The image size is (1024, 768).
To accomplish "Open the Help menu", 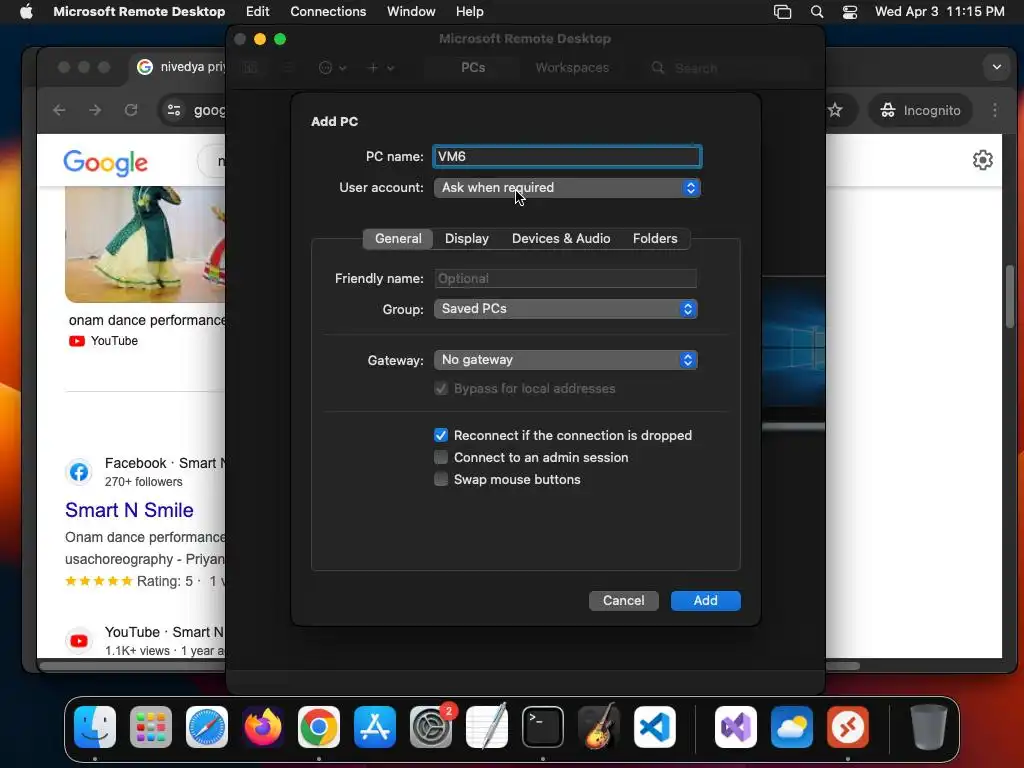I will (x=470, y=11).
